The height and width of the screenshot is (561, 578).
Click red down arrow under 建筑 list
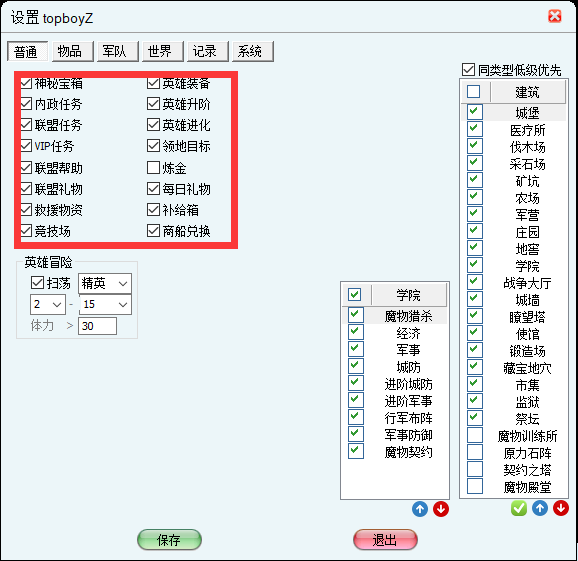click(561, 508)
